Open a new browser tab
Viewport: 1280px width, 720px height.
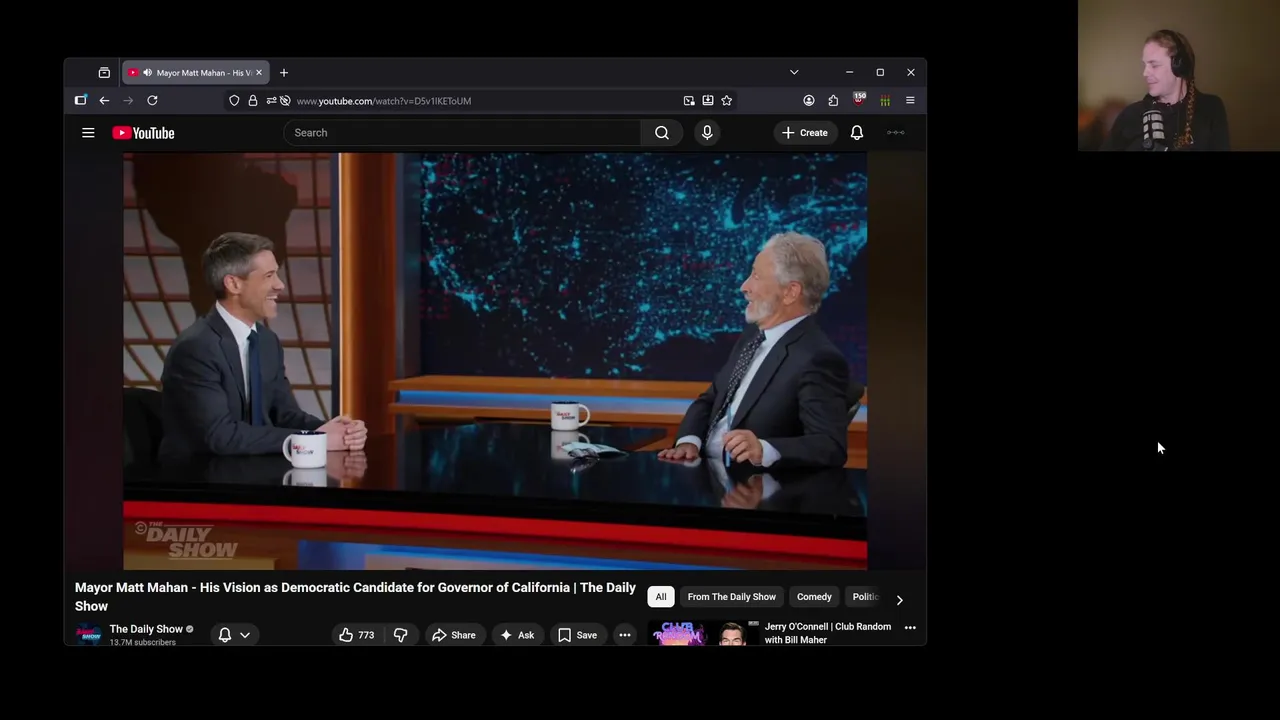pyautogui.click(x=284, y=73)
